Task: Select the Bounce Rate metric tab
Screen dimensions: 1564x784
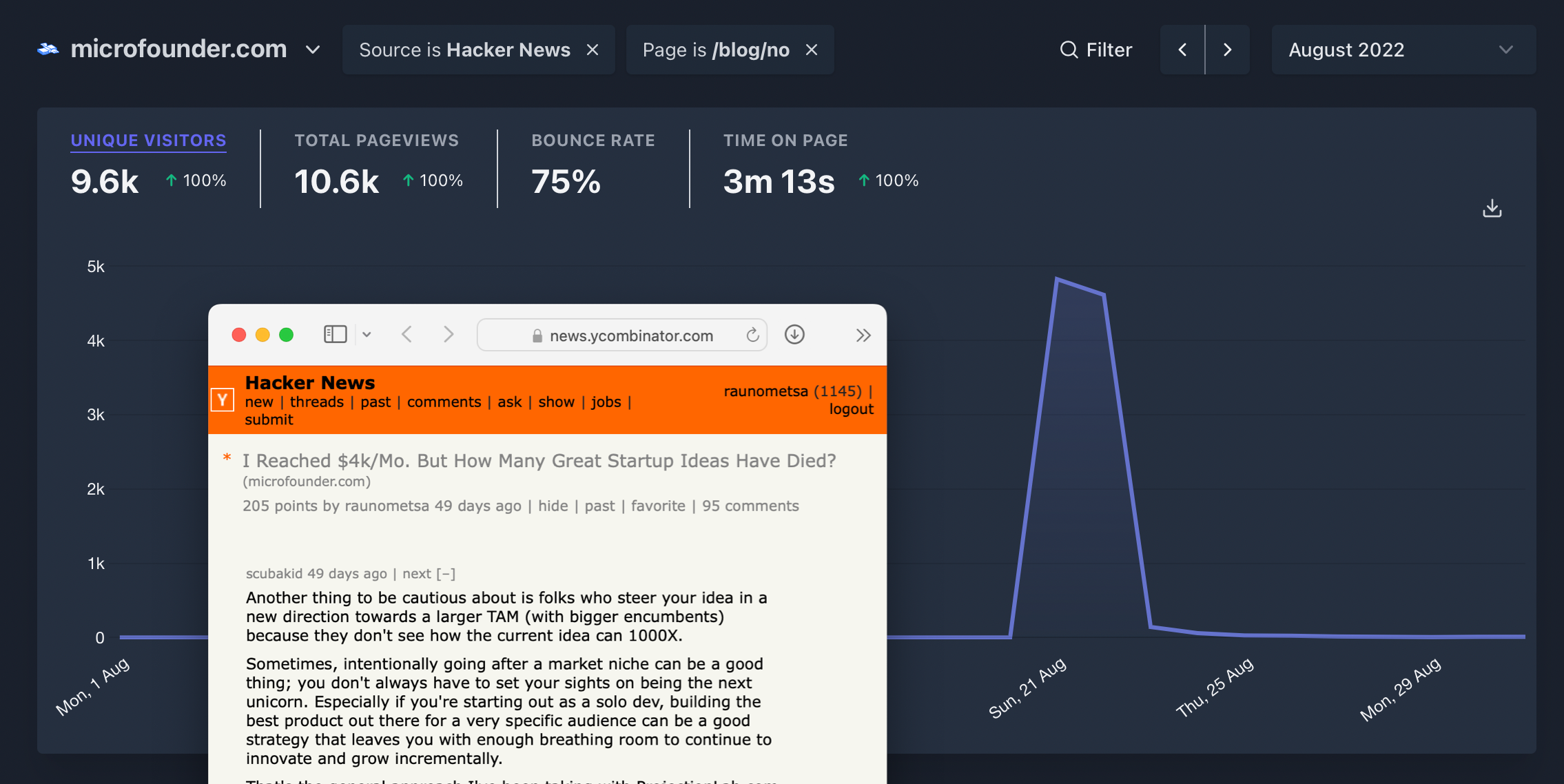Action: tap(593, 141)
